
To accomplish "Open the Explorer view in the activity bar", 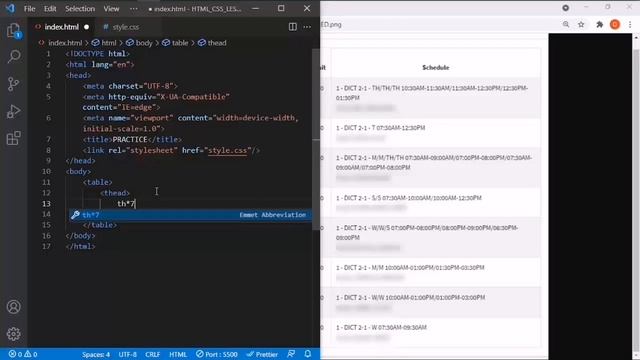I will click(13, 31).
